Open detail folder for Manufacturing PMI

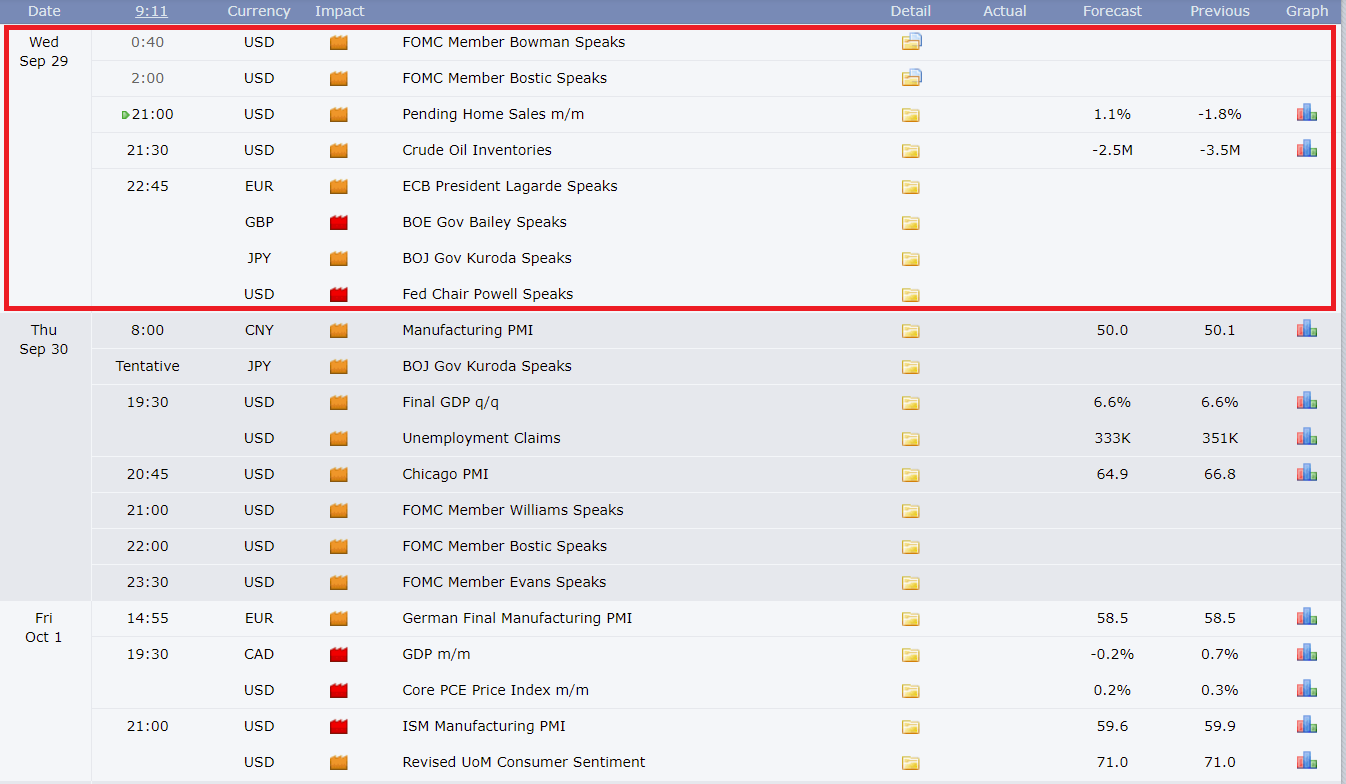(x=910, y=331)
